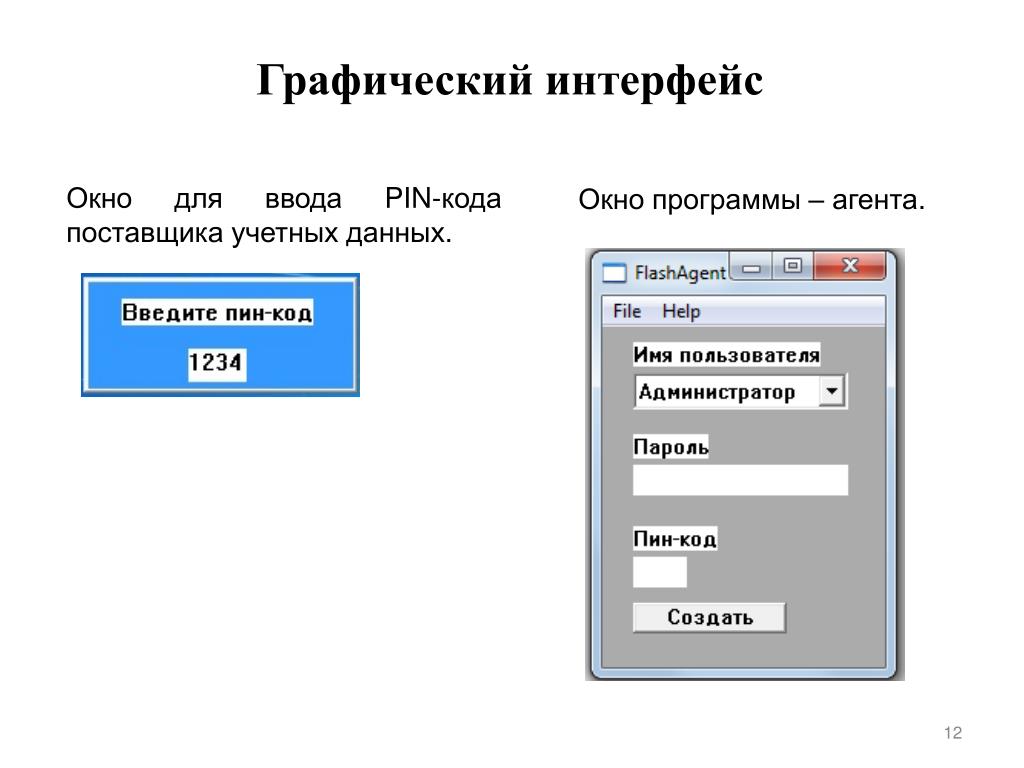The height and width of the screenshot is (768, 1024).
Task: Click the slide title Графический интерфейс
Action: (510, 80)
